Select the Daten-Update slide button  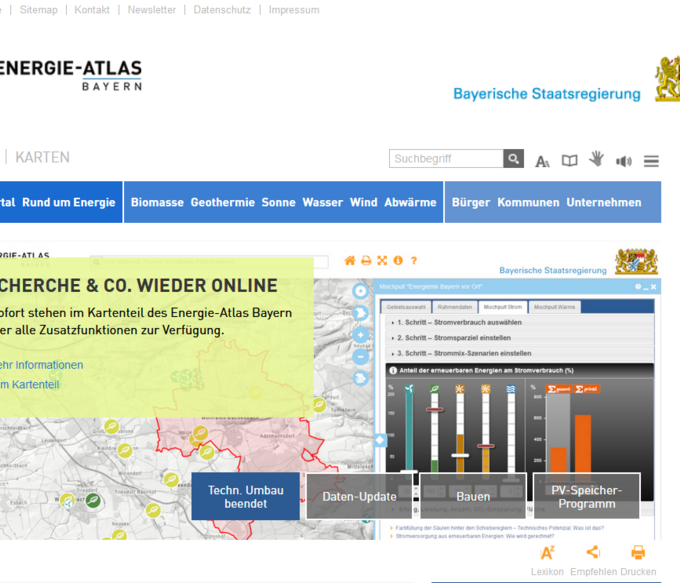tap(360, 497)
